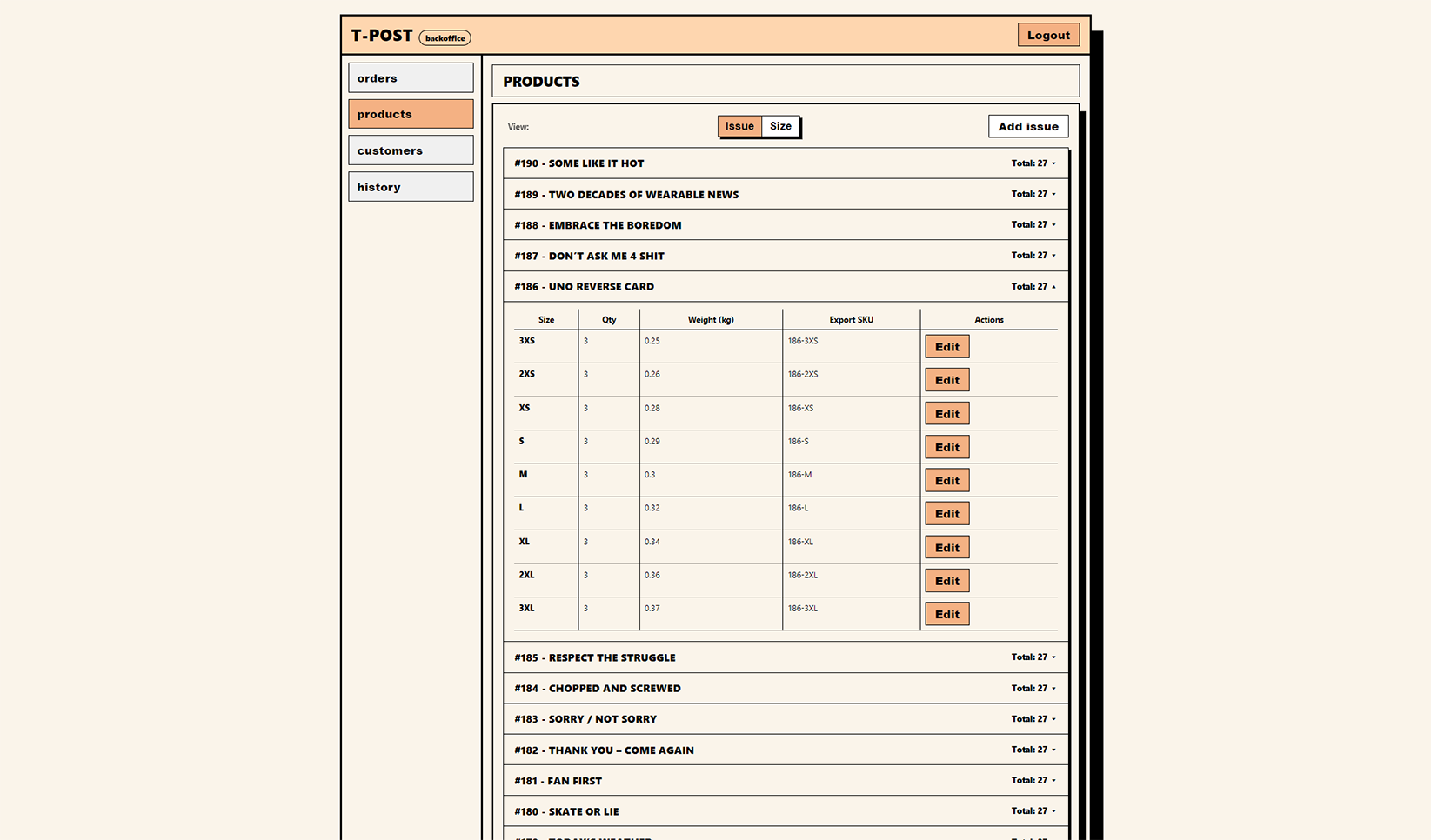Expand issue #190 - SOME LIKE IT HOT
The image size is (1431, 840).
point(786,163)
